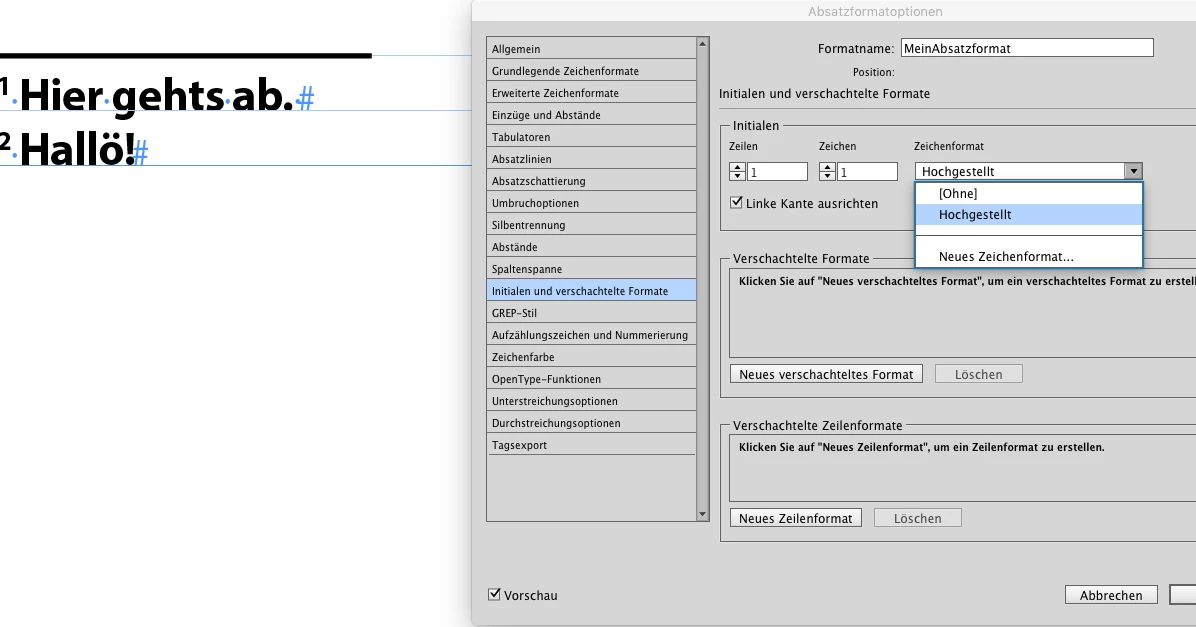
Task: Select Absatzschattierung in the list
Action: coord(591,182)
